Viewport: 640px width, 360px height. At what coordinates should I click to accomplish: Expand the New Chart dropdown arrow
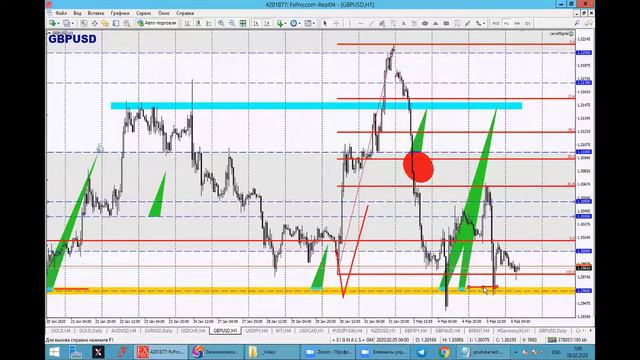coord(58,23)
